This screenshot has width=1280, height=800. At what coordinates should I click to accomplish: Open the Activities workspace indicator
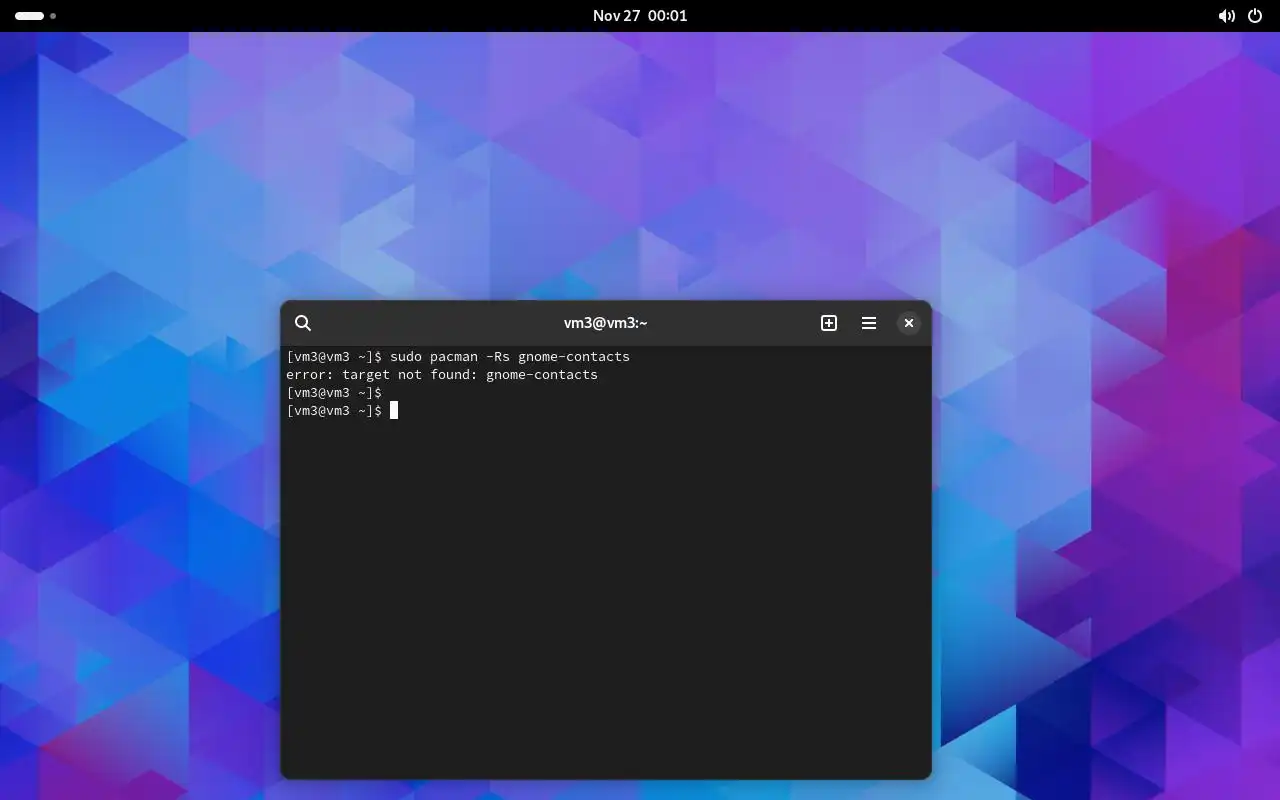(35, 16)
